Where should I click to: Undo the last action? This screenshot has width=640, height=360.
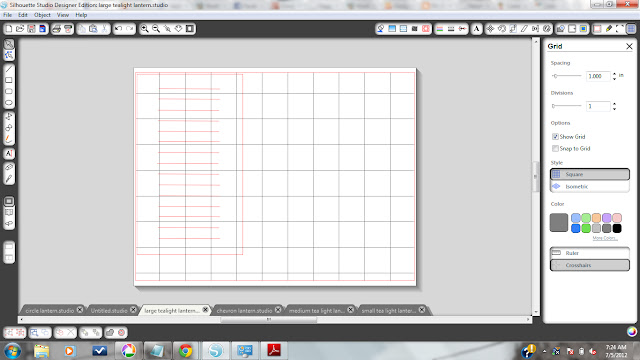click(x=118, y=29)
